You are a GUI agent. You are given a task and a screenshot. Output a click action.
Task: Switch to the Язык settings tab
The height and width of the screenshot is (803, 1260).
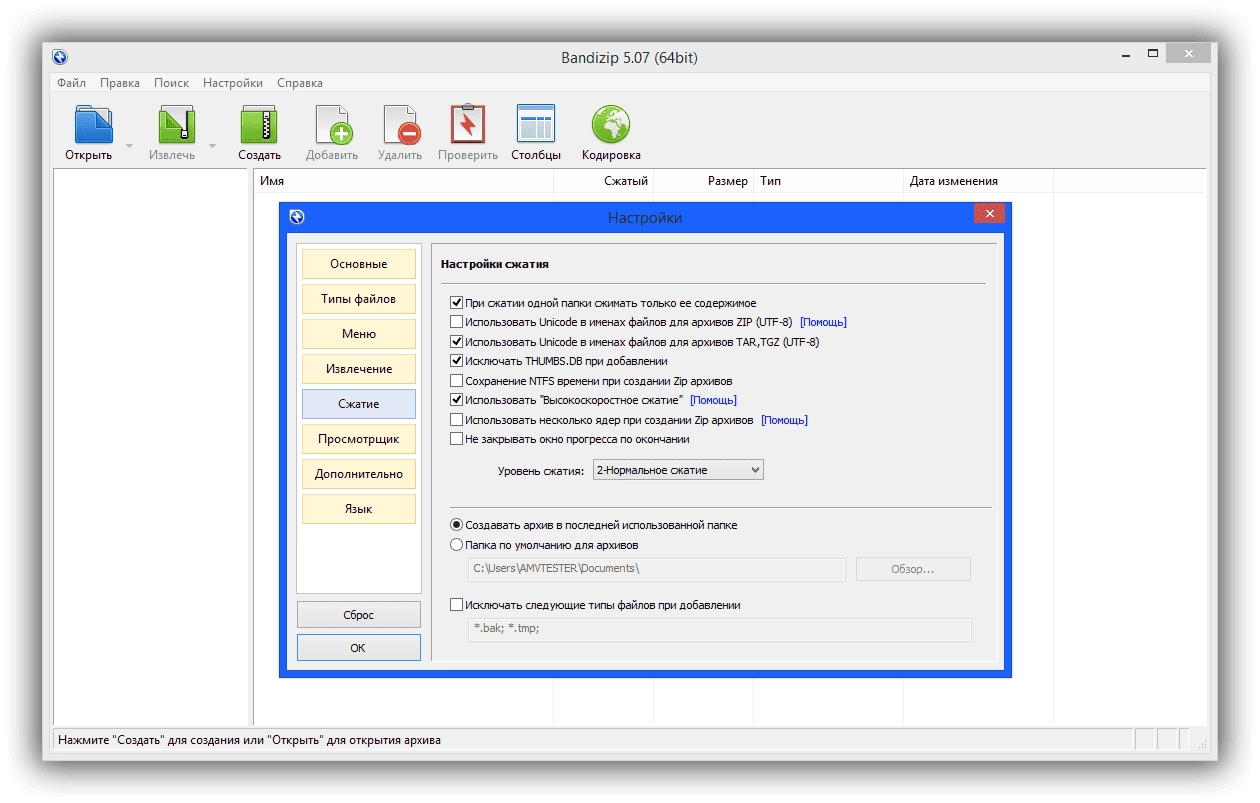(359, 509)
